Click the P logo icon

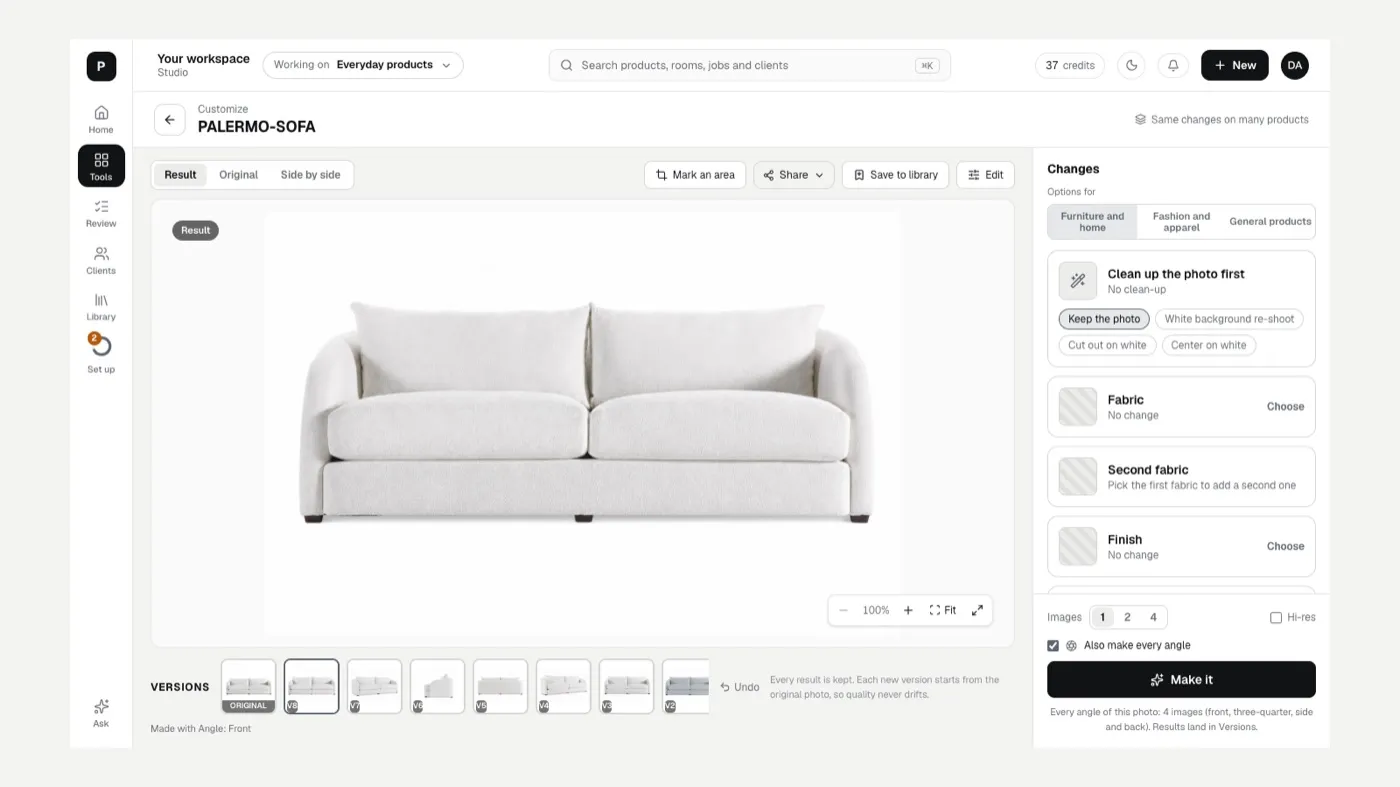coord(101,66)
